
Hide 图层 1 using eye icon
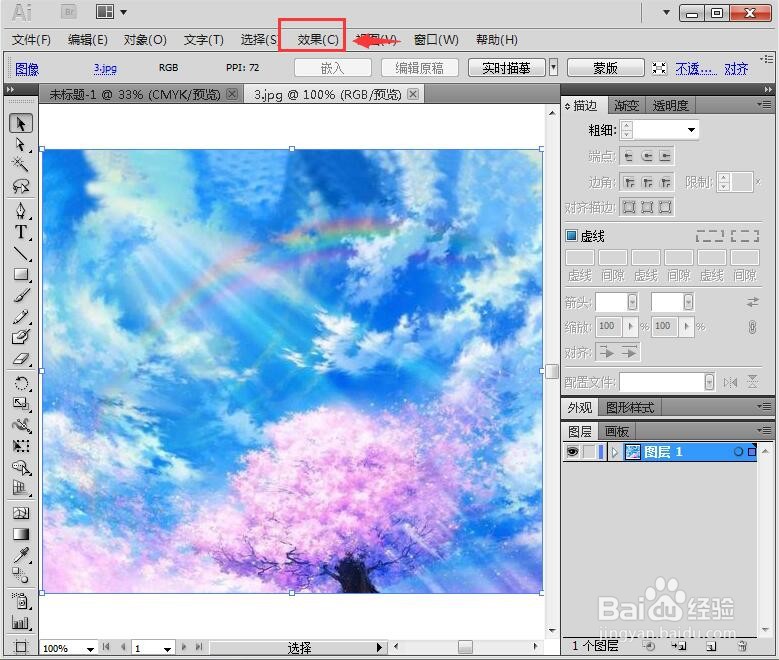coord(572,452)
